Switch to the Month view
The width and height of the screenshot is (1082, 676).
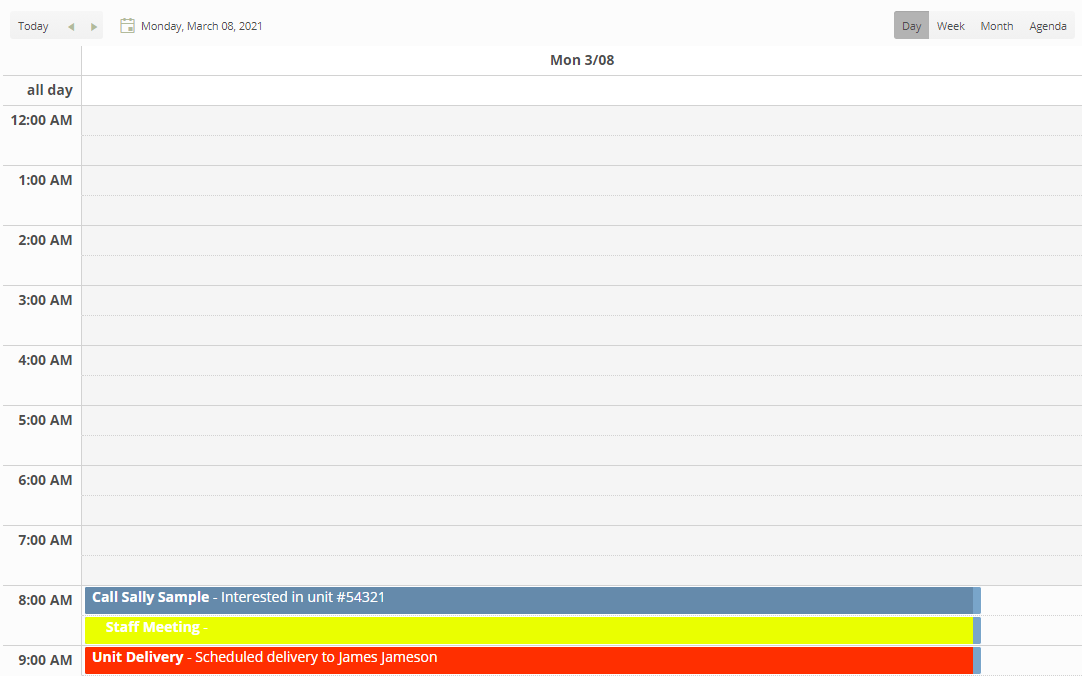point(996,26)
